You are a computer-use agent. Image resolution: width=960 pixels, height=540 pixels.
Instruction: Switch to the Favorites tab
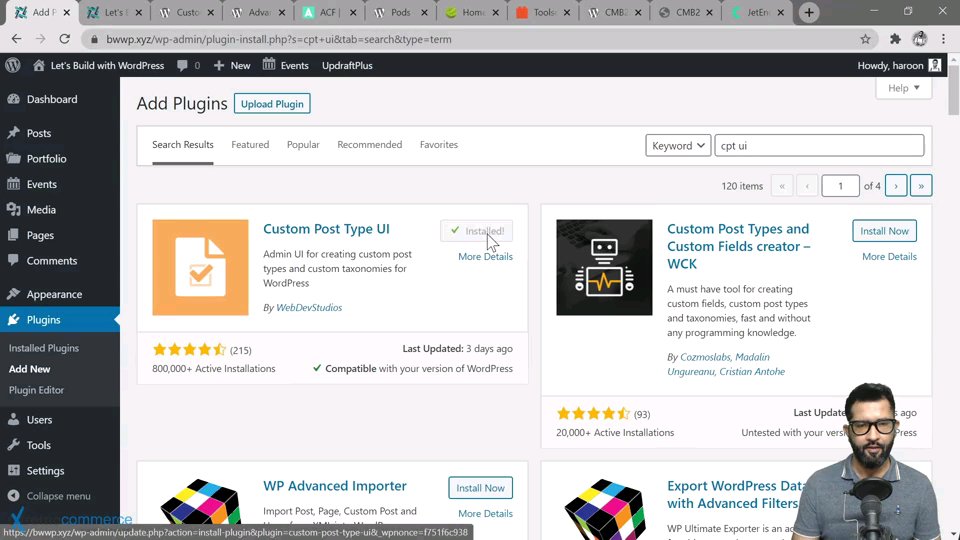(x=438, y=144)
